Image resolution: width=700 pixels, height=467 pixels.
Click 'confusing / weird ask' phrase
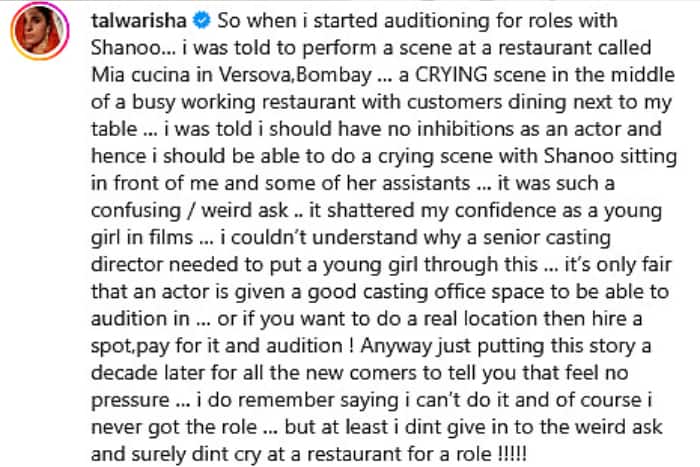click(189, 210)
